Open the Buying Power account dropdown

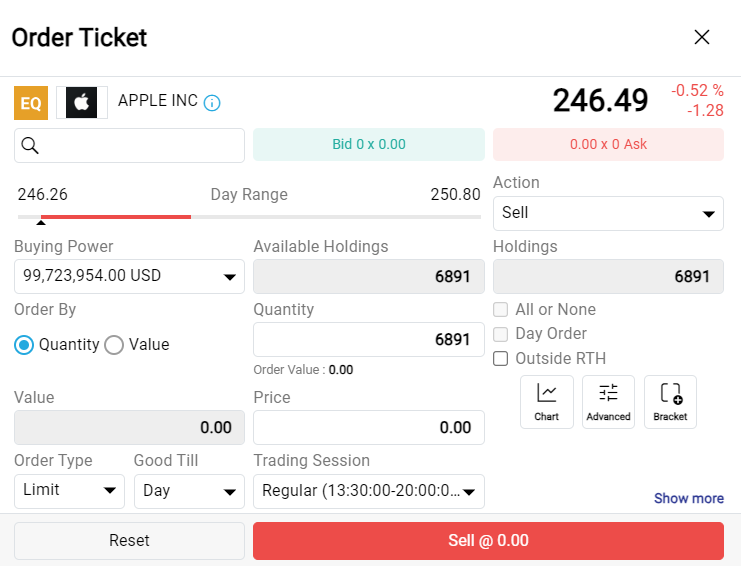click(129, 276)
